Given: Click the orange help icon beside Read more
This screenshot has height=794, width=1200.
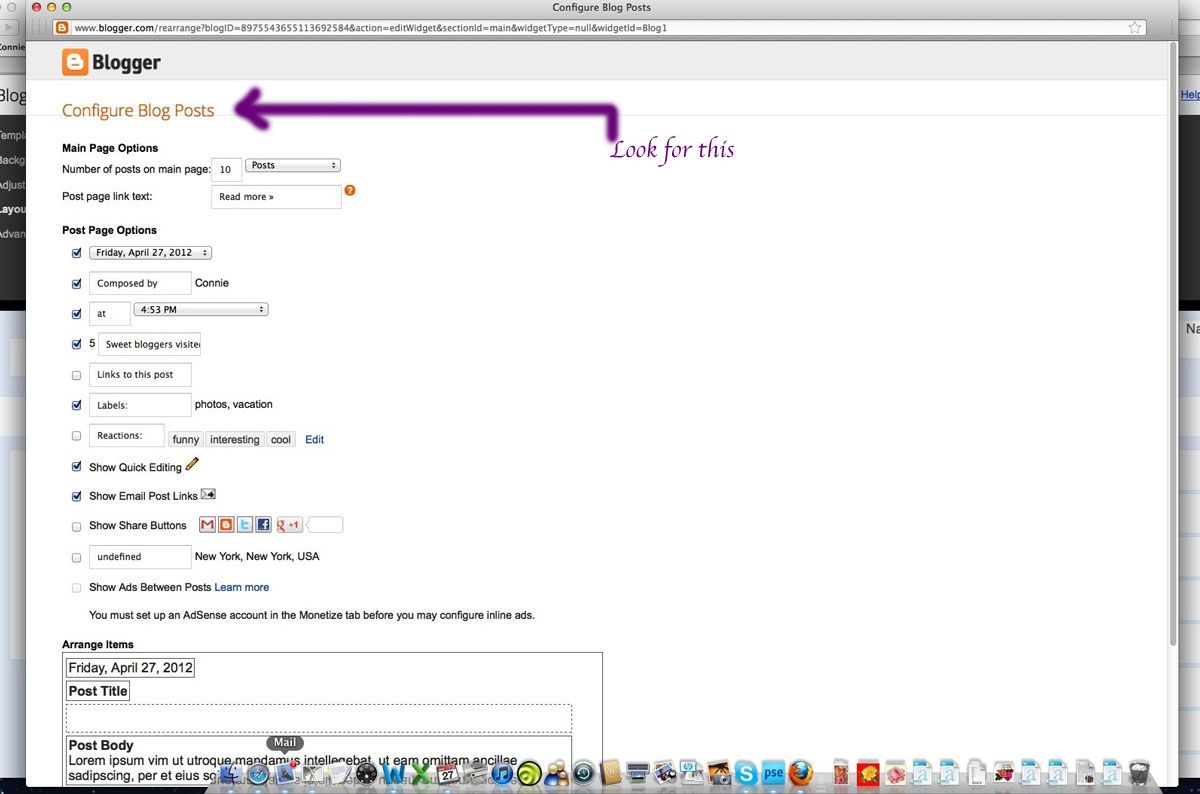Looking at the screenshot, I should [350, 190].
